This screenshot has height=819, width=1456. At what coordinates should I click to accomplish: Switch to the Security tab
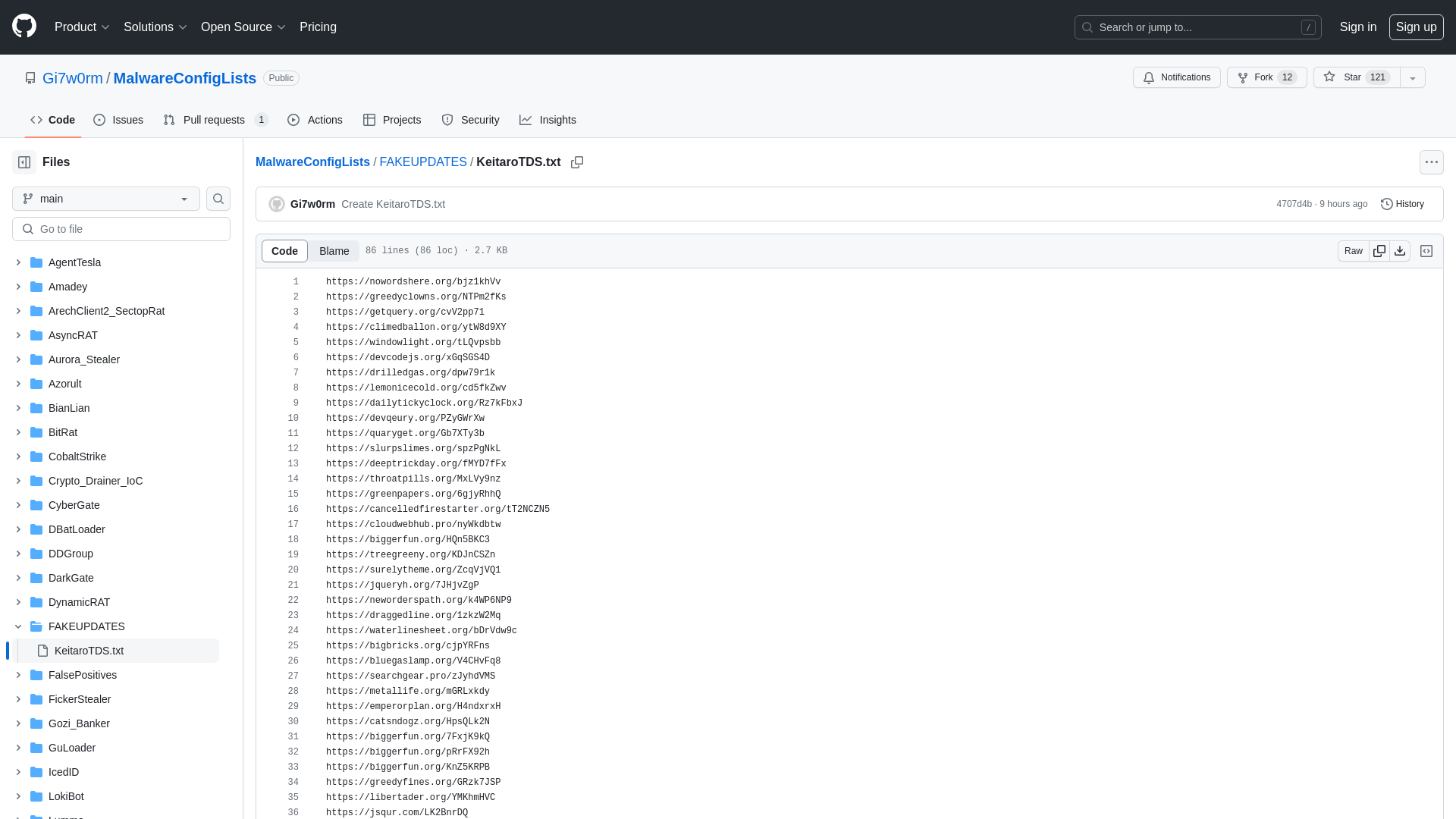click(x=471, y=119)
